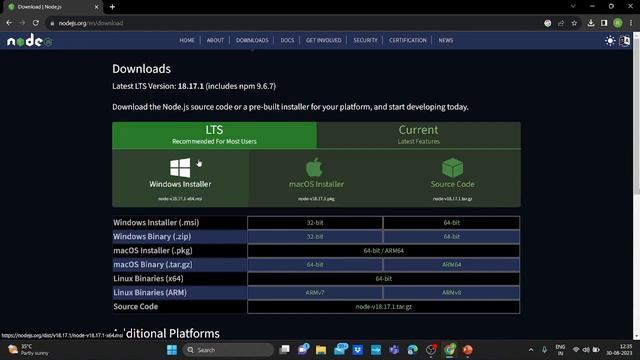Open the clock showing 12:35
Viewport: 640px width, 360px height.
[x=620, y=350]
